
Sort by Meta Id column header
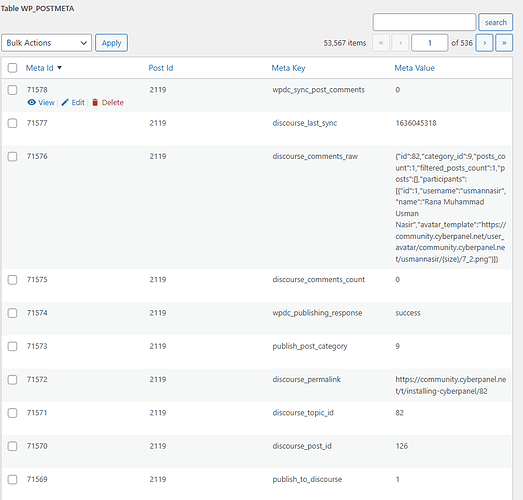pos(40,68)
